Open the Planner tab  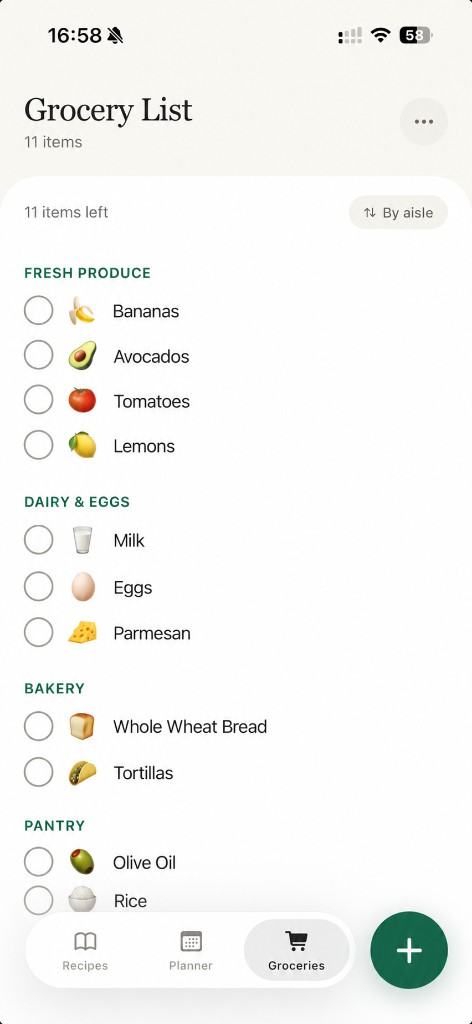tap(191, 950)
